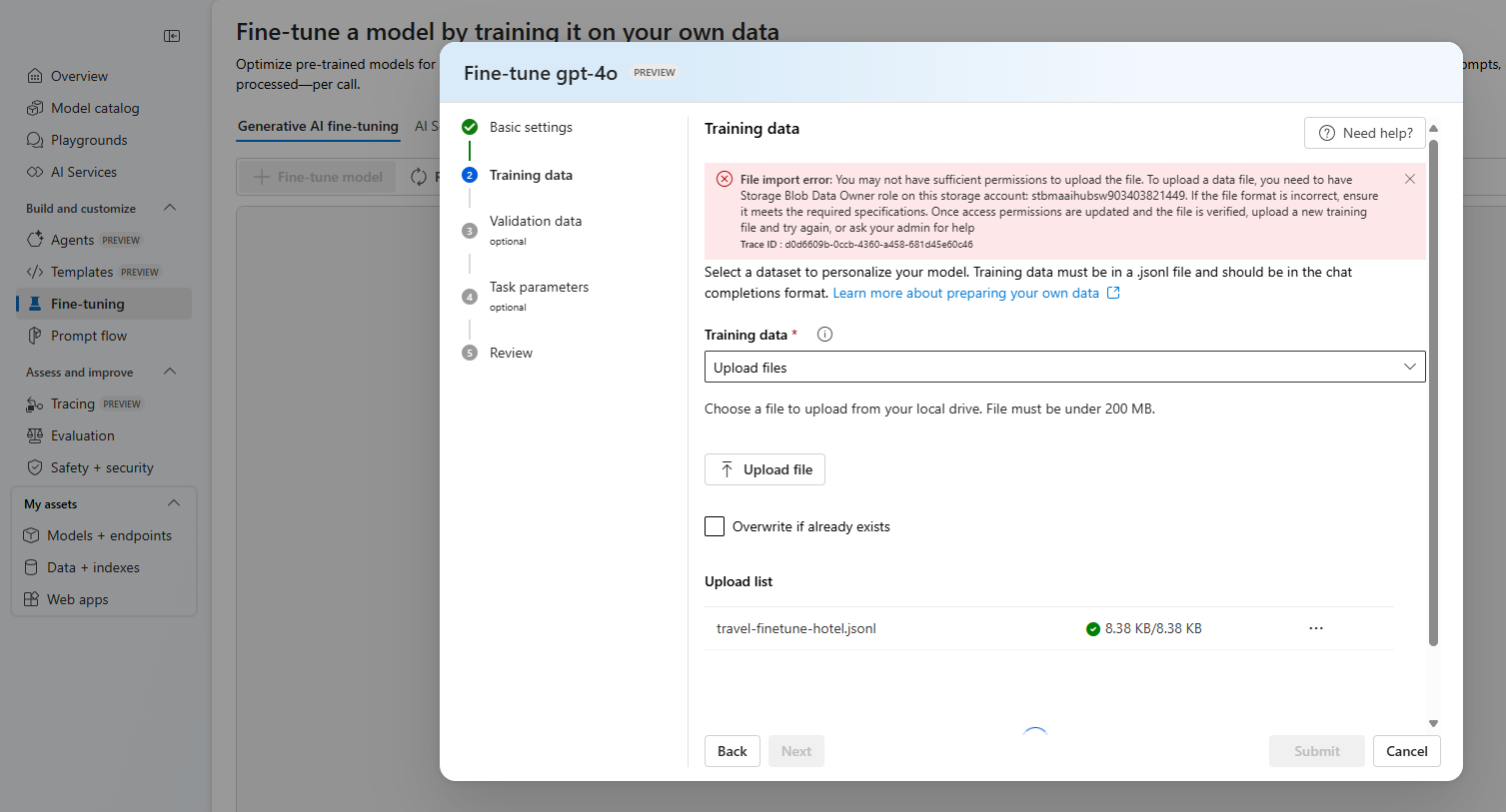Click the Submit button

pyautogui.click(x=1317, y=751)
